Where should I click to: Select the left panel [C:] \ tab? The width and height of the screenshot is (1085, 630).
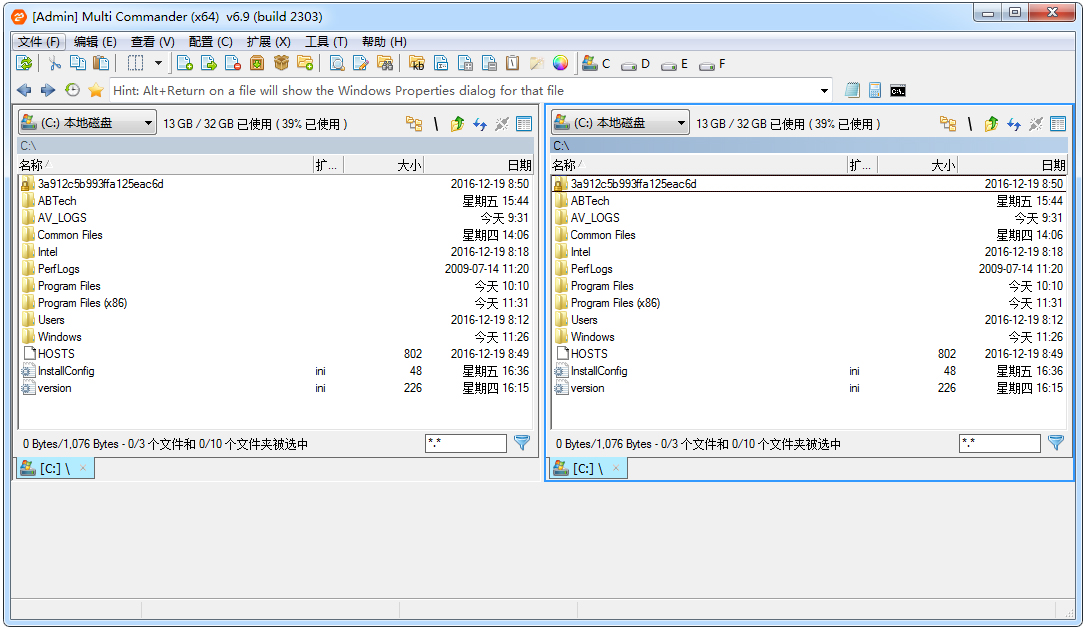click(x=55, y=469)
